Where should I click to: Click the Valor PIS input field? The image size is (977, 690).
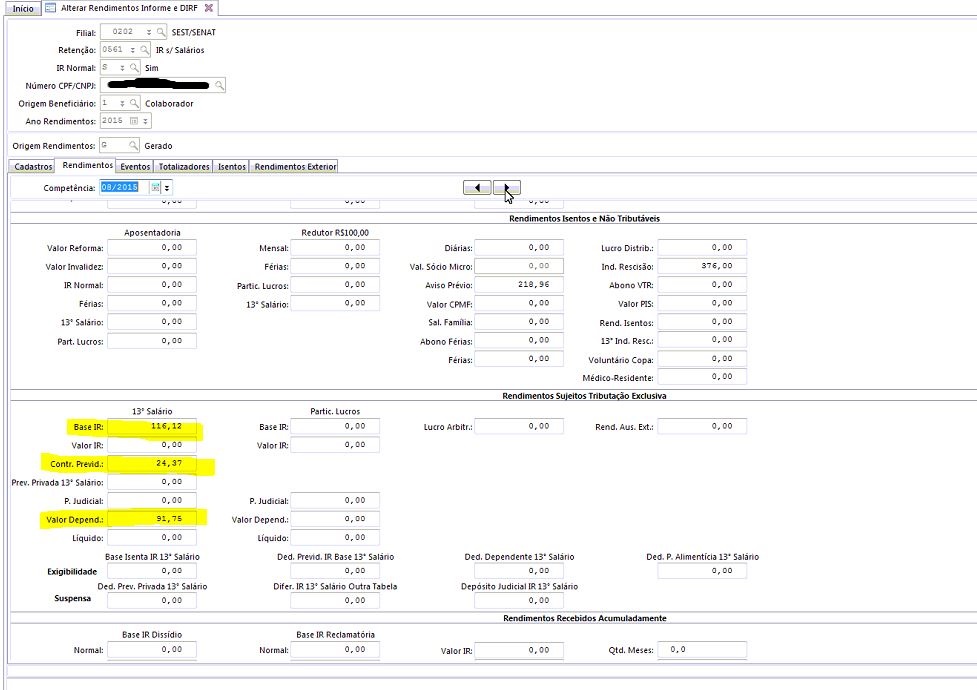coord(702,304)
